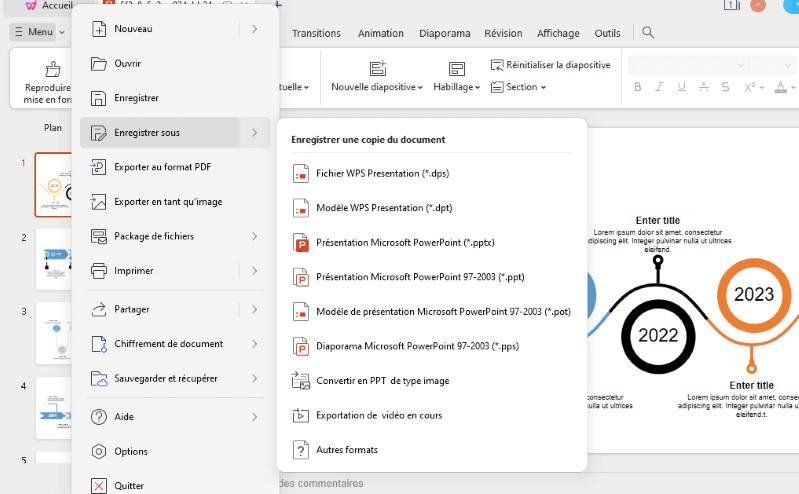Select slide 1 thumbnail
Image resolution: width=799 pixels, height=494 pixels.
pyautogui.click(x=53, y=185)
